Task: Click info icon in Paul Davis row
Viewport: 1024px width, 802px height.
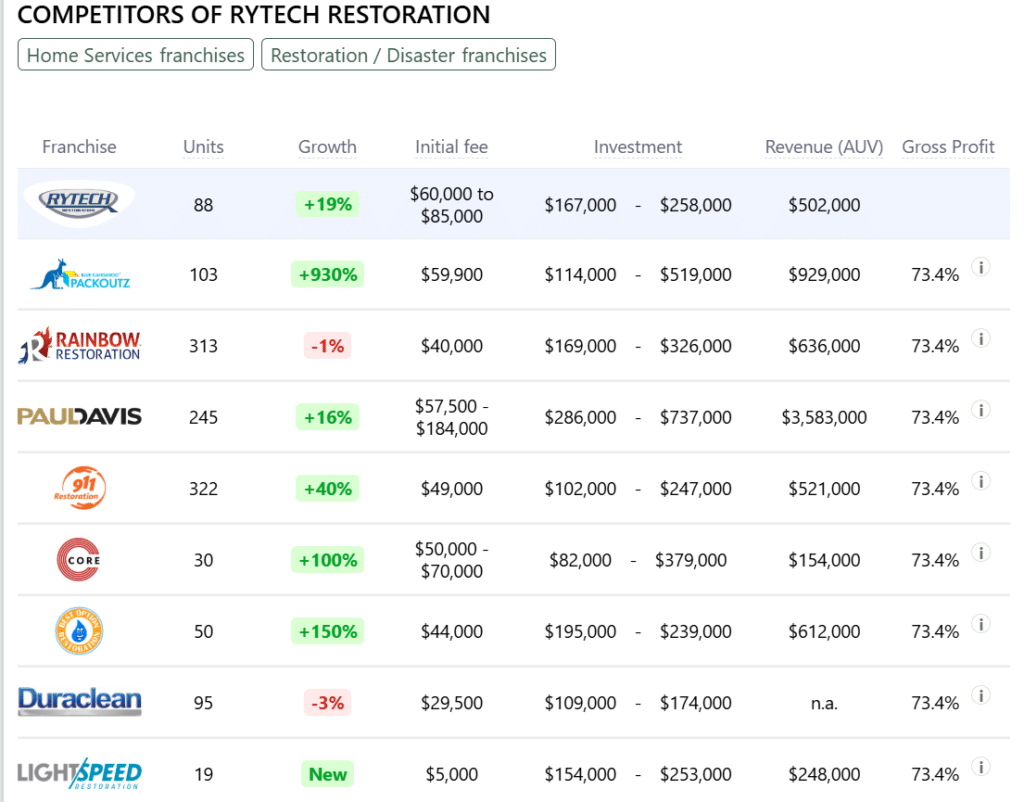Action: pos(980,409)
